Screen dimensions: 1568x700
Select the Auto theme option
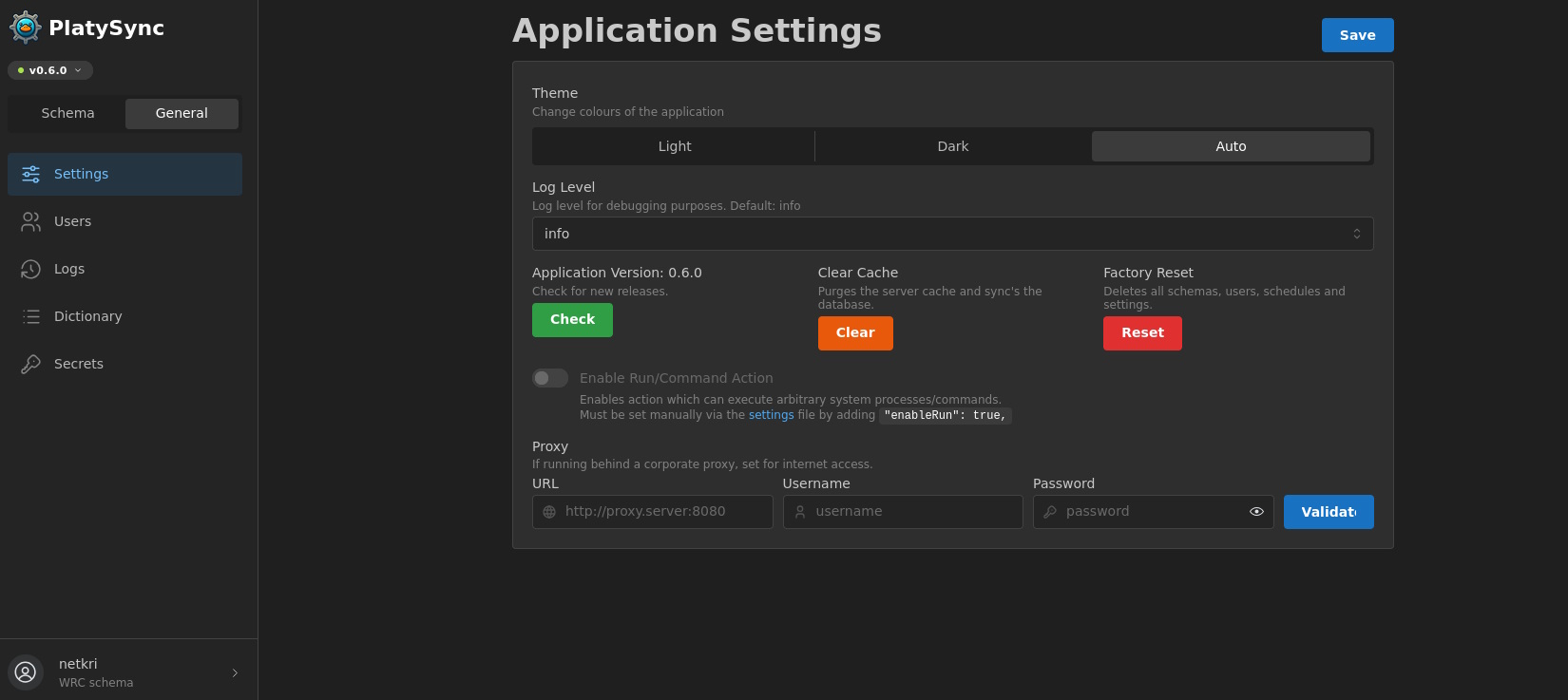click(1231, 146)
